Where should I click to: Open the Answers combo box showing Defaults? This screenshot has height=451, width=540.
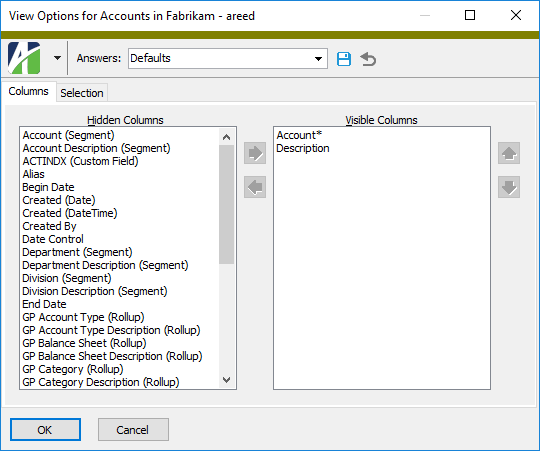coord(228,58)
